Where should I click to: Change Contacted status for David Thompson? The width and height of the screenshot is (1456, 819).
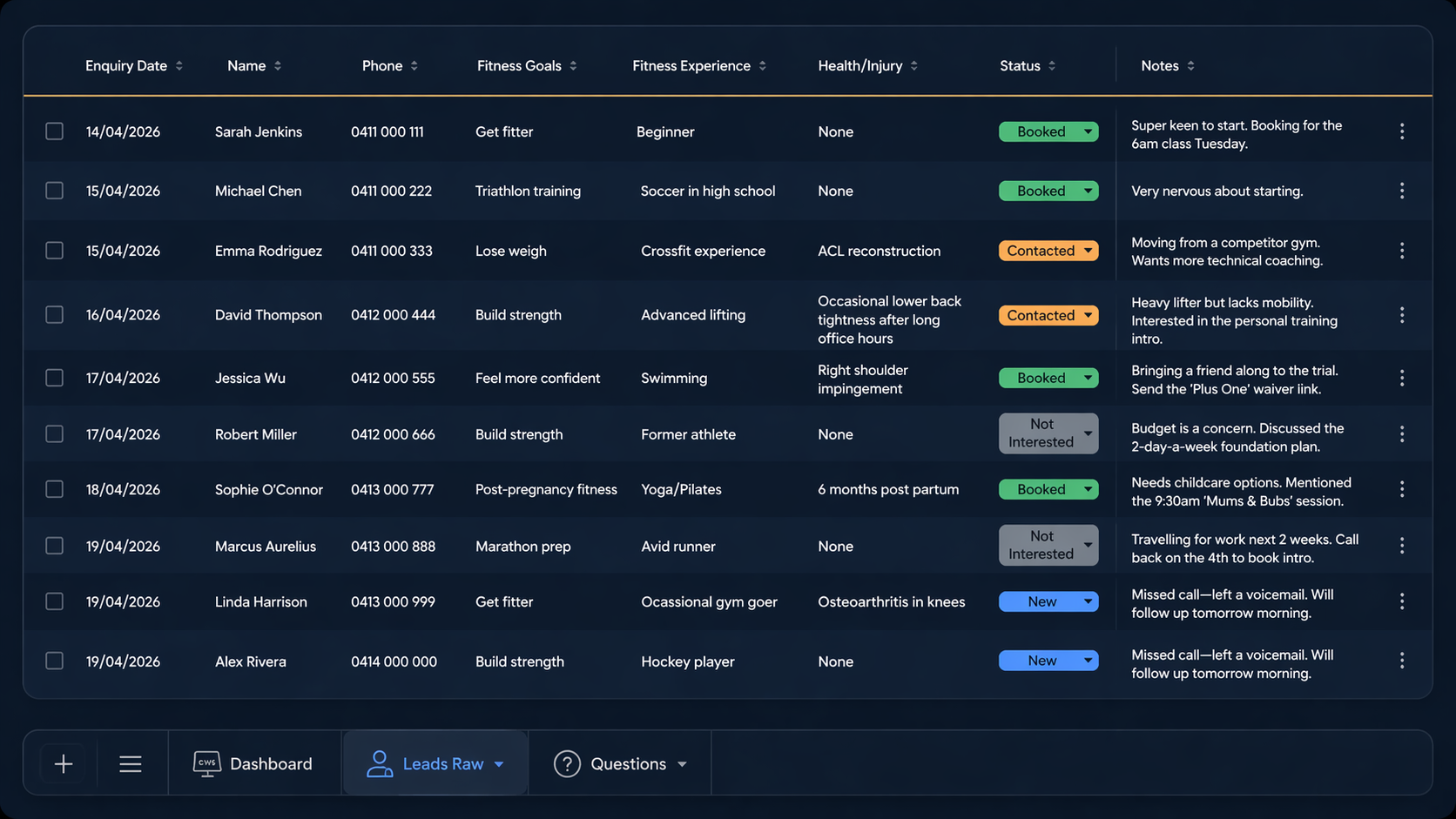point(1048,315)
